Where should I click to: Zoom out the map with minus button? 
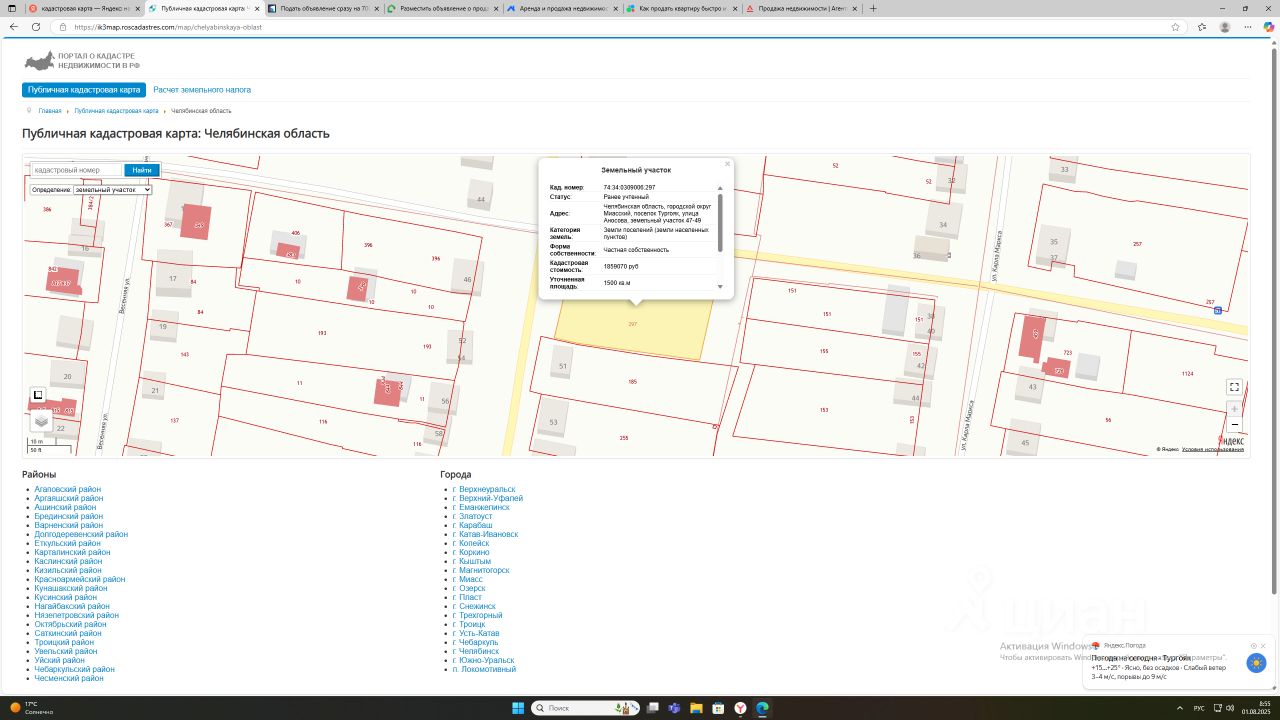coord(1234,424)
